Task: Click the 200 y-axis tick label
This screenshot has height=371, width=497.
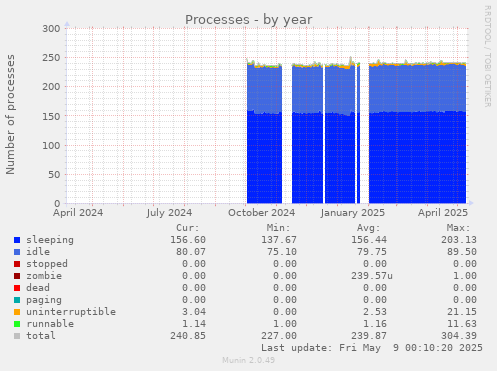Action: click(x=51, y=87)
